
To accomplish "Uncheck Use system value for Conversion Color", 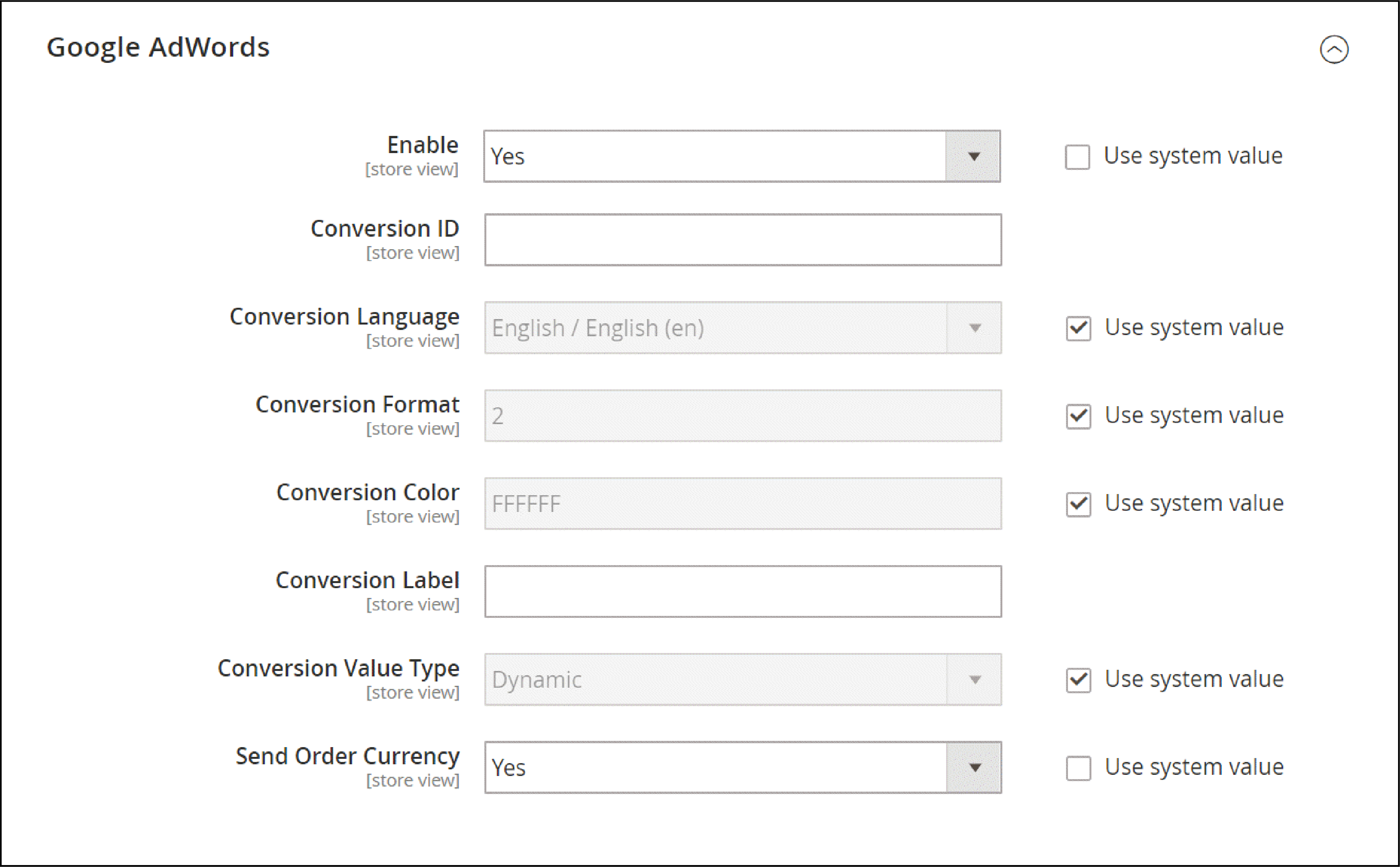I will [x=1078, y=504].
